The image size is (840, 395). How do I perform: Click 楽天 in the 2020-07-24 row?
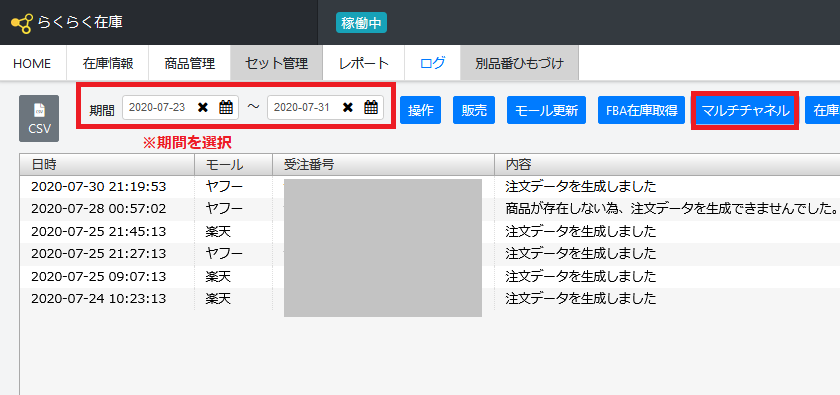coord(218,299)
